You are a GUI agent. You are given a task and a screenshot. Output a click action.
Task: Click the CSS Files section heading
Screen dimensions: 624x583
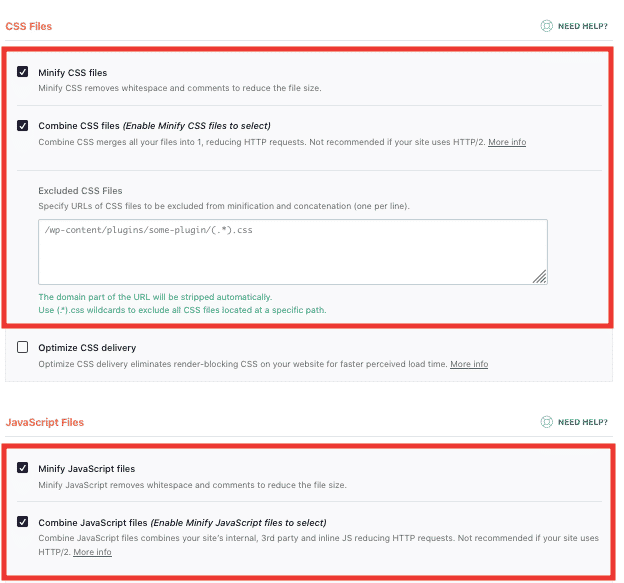[x=29, y=26]
